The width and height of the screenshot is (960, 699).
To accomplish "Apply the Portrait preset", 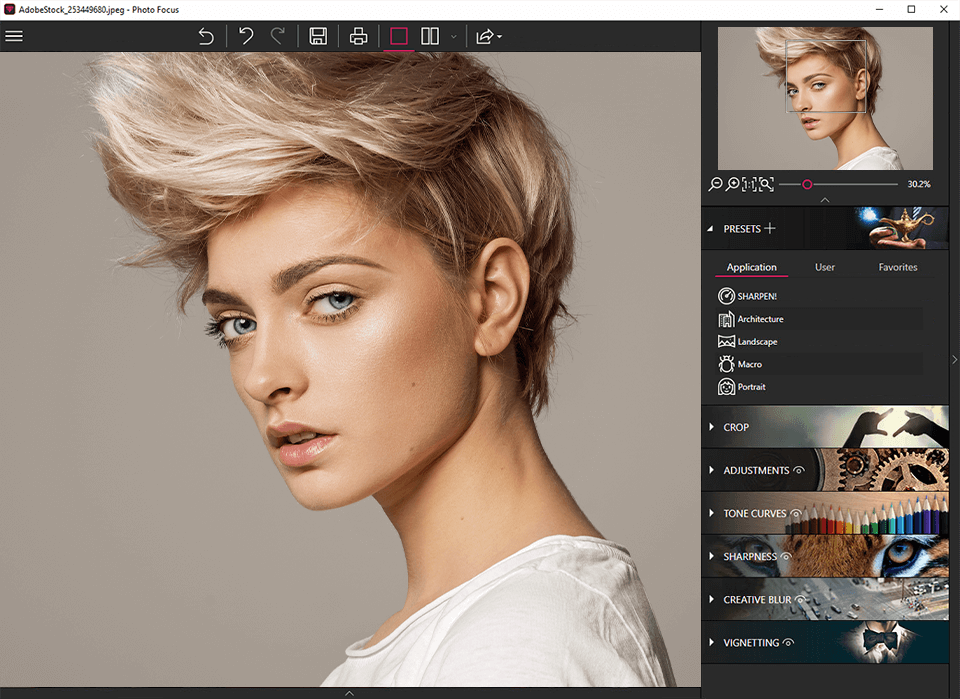I will 751,387.
